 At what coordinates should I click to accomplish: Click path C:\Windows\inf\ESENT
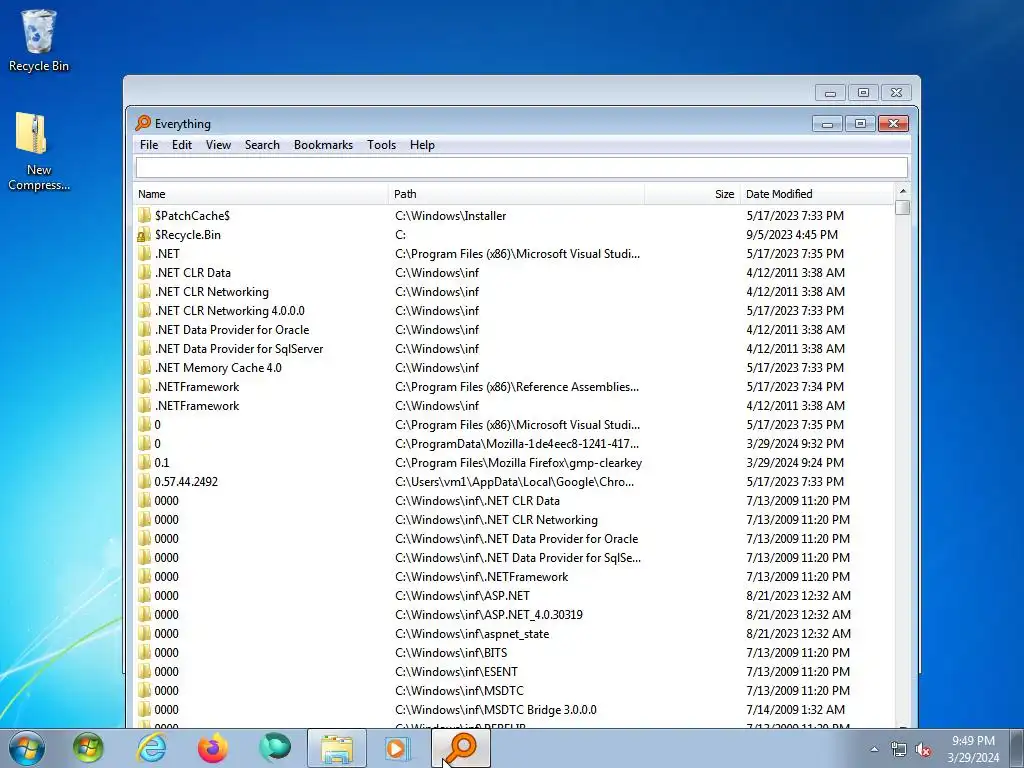tap(456, 671)
